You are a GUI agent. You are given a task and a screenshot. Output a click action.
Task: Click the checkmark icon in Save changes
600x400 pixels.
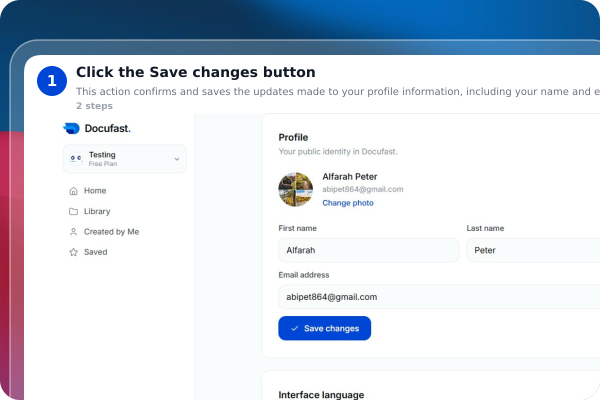click(295, 328)
